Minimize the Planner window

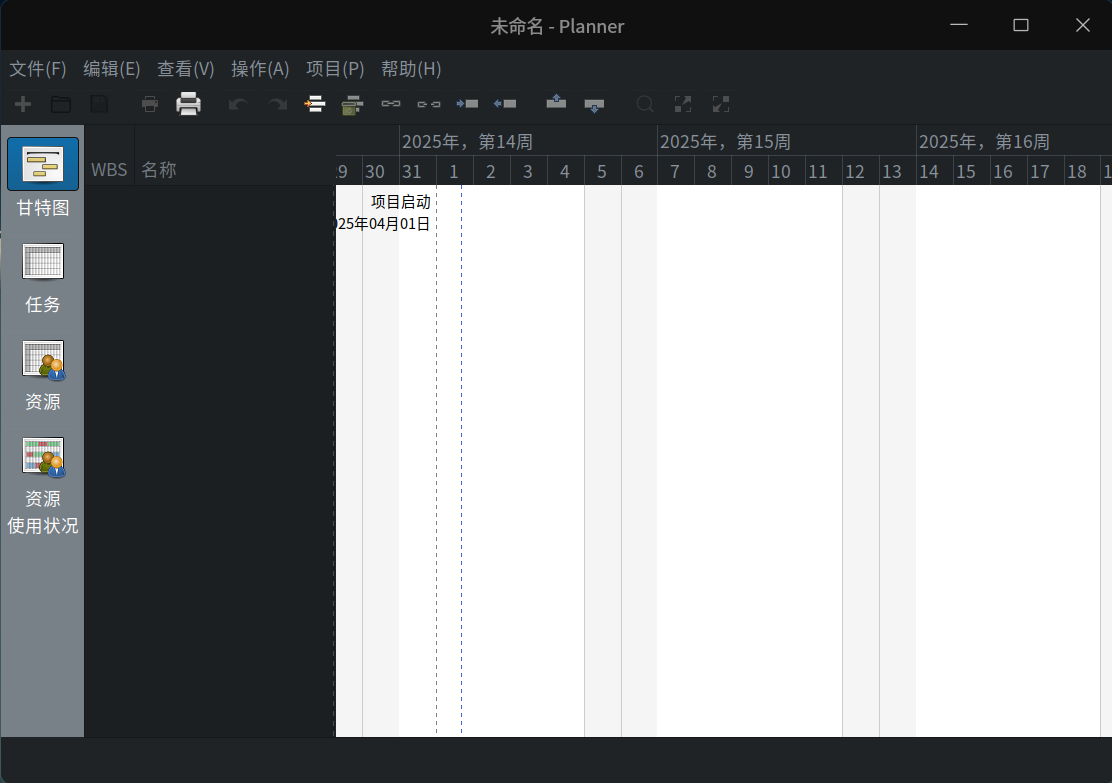click(x=959, y=25)
